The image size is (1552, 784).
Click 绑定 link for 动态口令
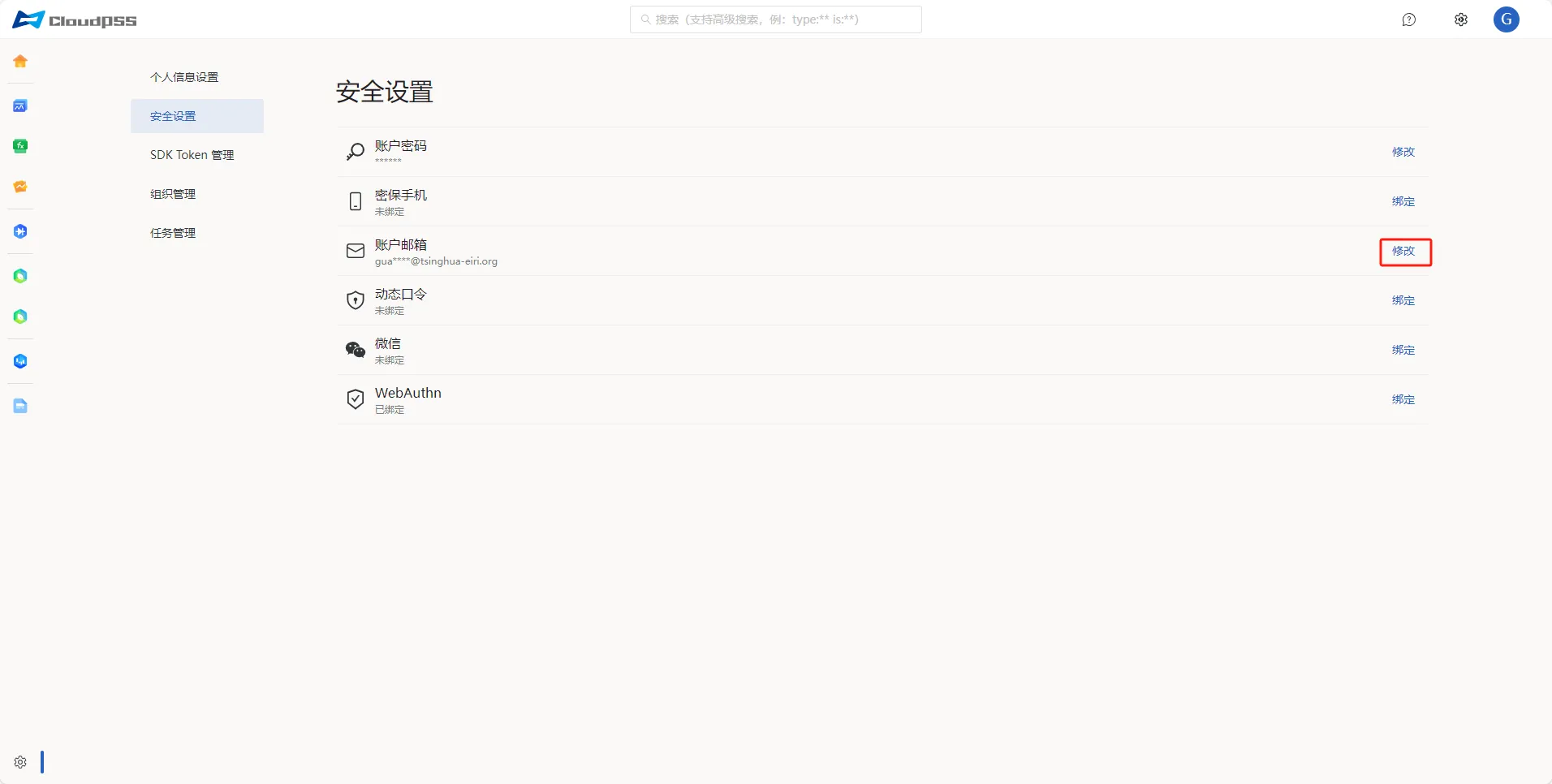[1403, 300]
